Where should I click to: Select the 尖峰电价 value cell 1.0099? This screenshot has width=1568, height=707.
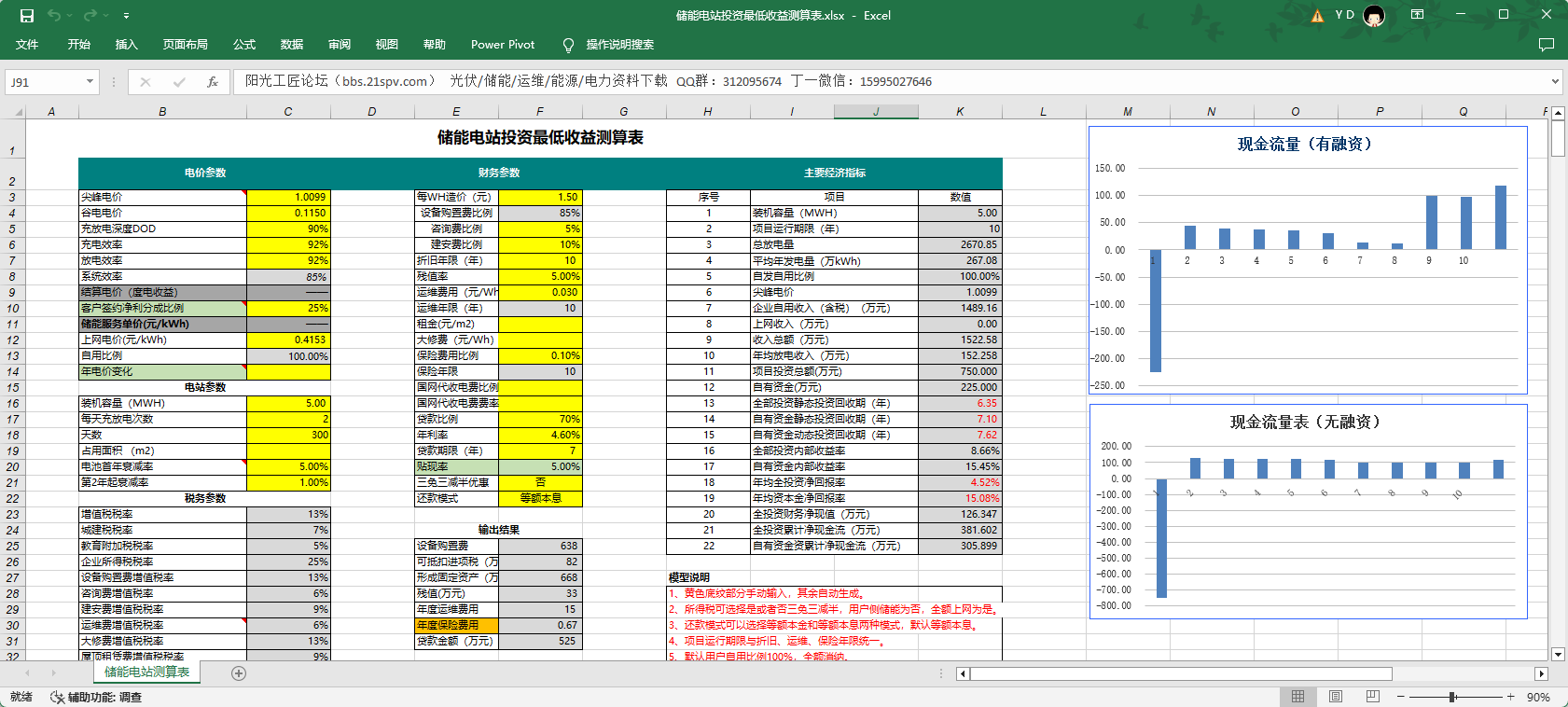pyautogui.click(x=288, y=197)
